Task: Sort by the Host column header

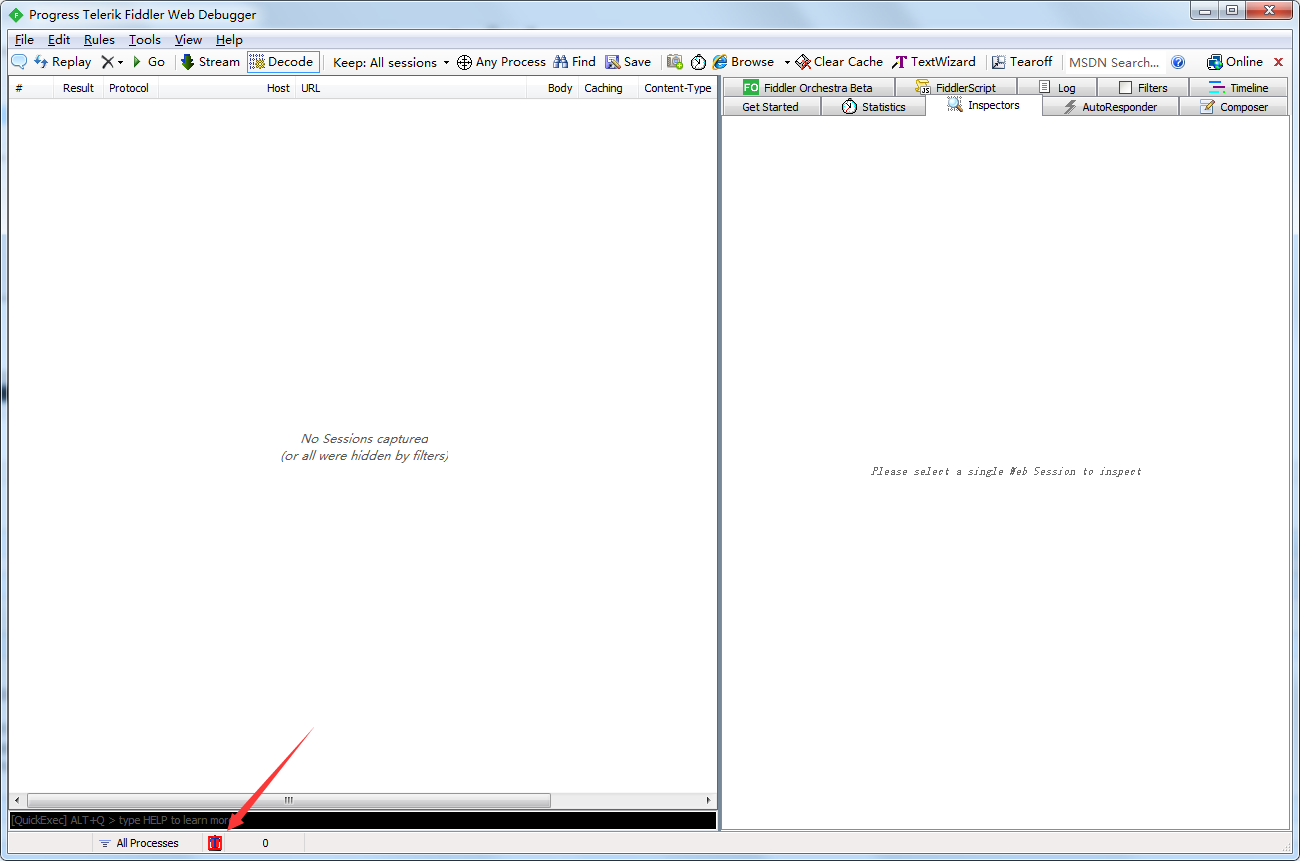Action: click(x=227, y=88)
